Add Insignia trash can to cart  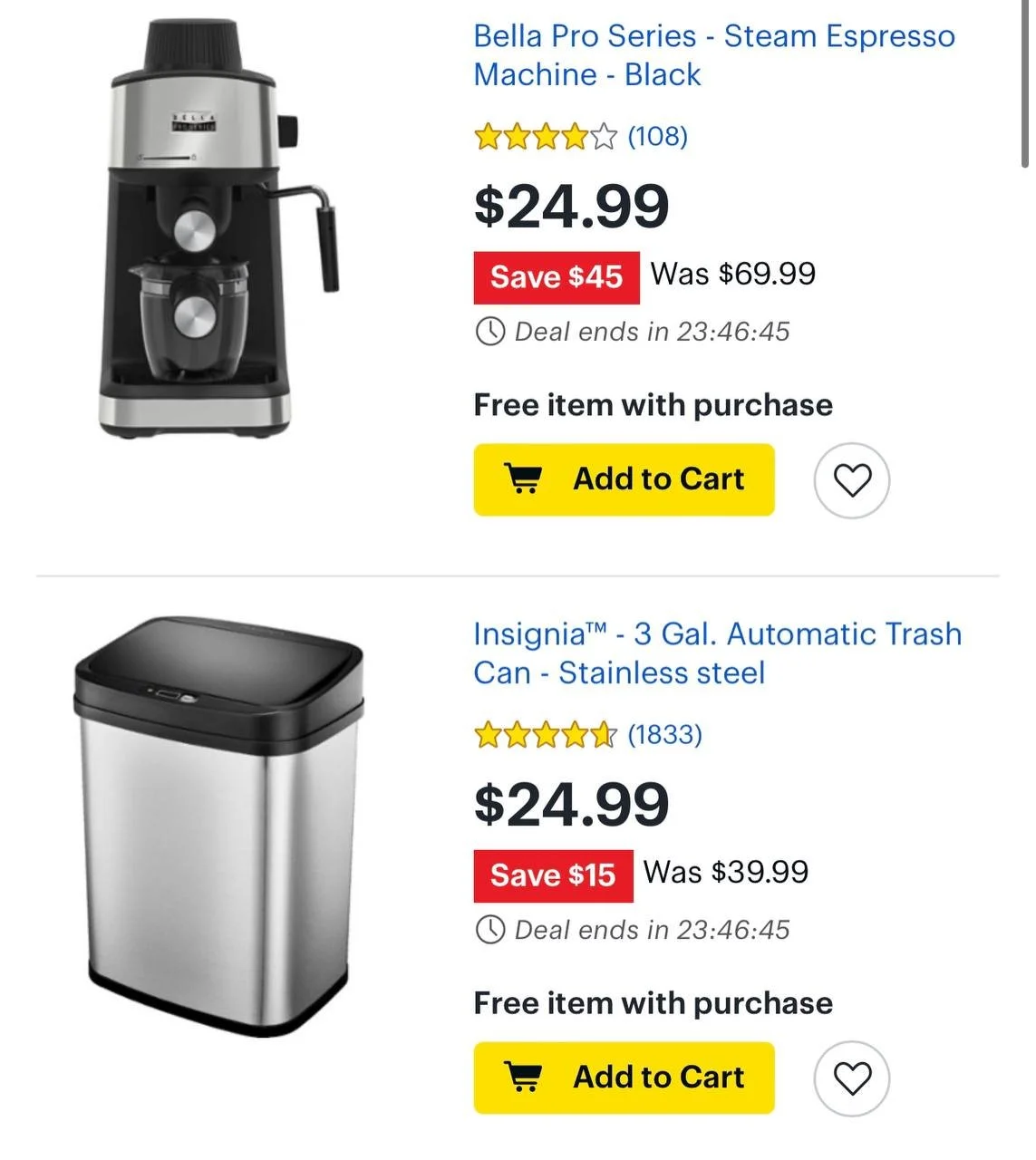[624, 1078]
